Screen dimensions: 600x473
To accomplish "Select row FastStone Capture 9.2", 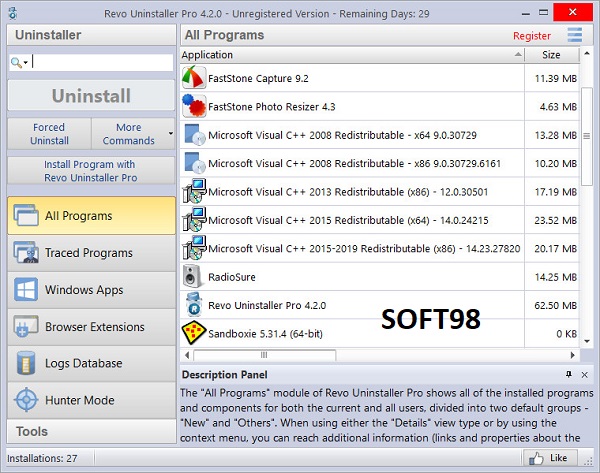I will click(x=380, y=78).
